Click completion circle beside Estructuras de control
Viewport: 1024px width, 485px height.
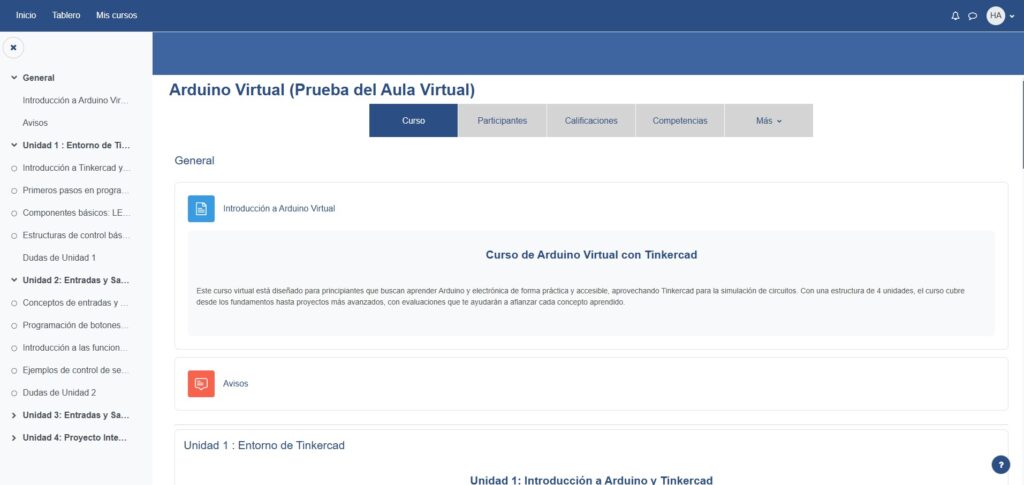[x=14, y=236]
